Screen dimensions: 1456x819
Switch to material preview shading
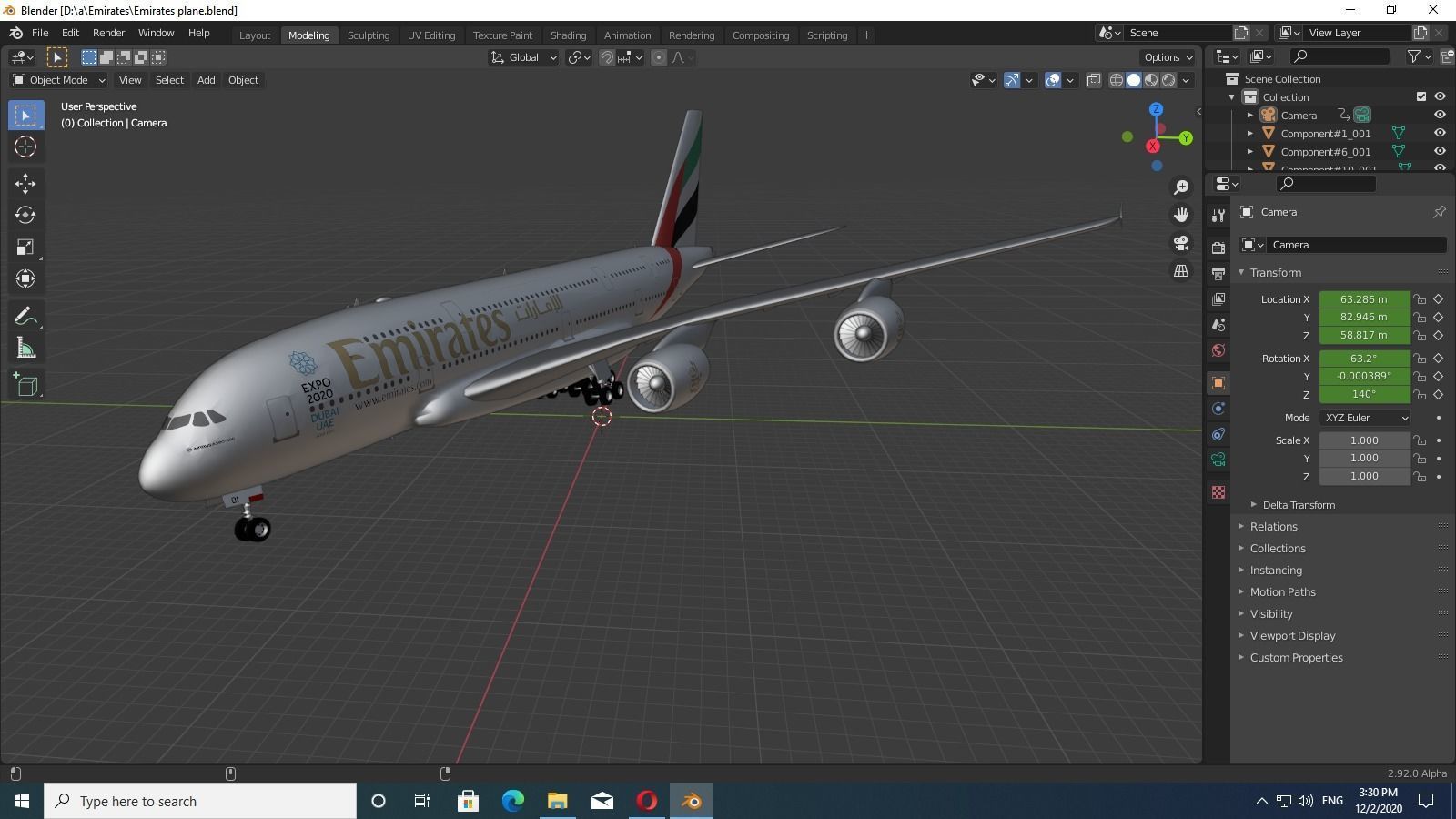[x=1151, y=80]
